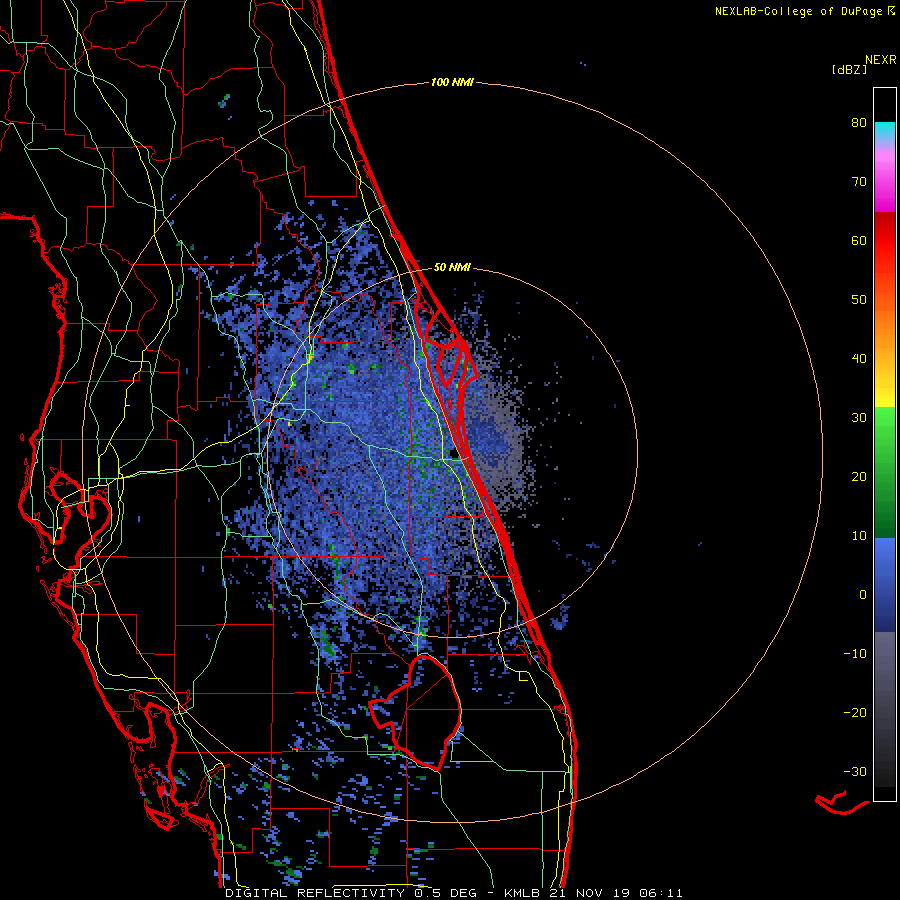Click the "-30" value on the dBZ scale
900x900 pixels.
(x=855, y=771)
